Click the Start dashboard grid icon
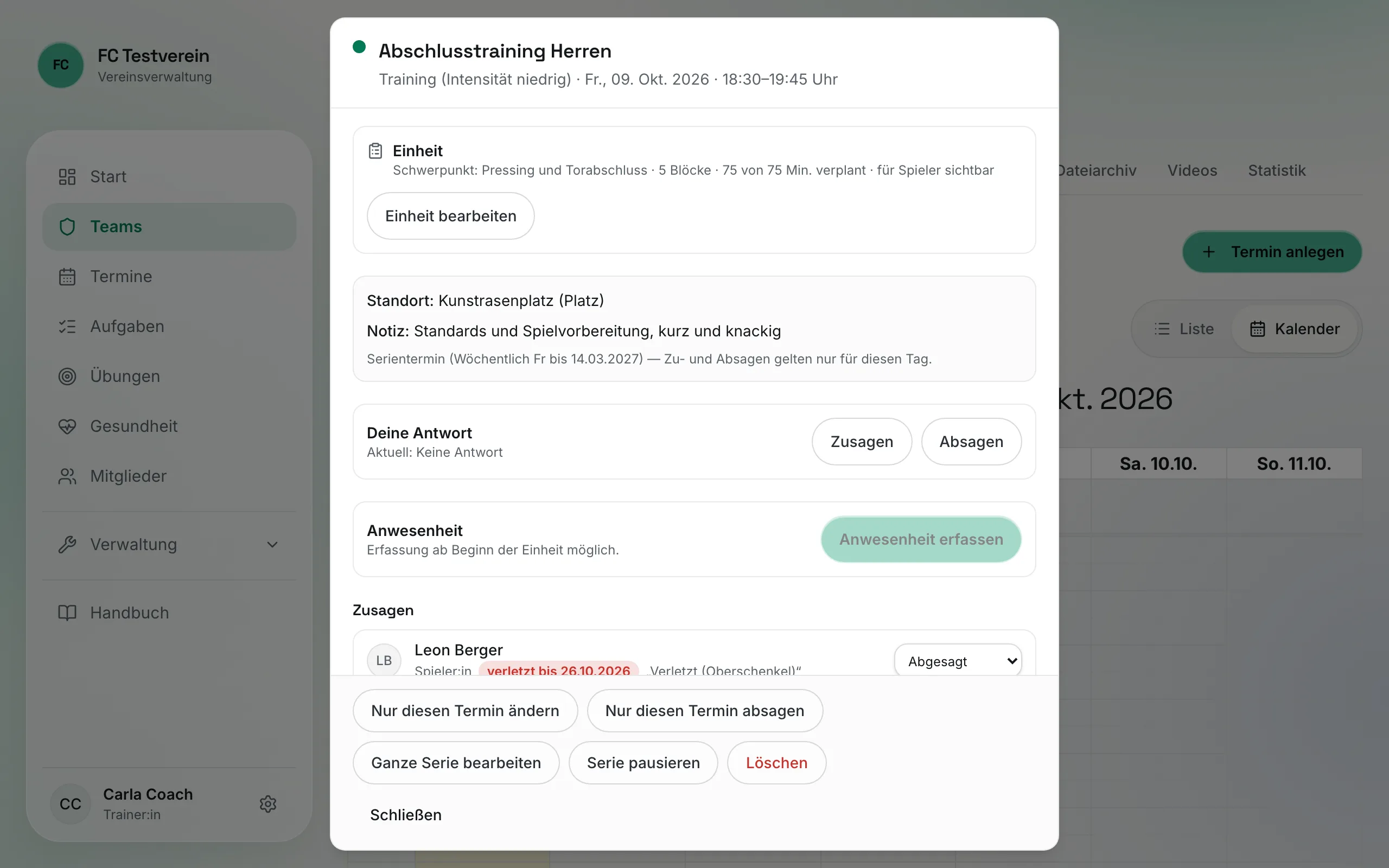 tap(67, 177)
